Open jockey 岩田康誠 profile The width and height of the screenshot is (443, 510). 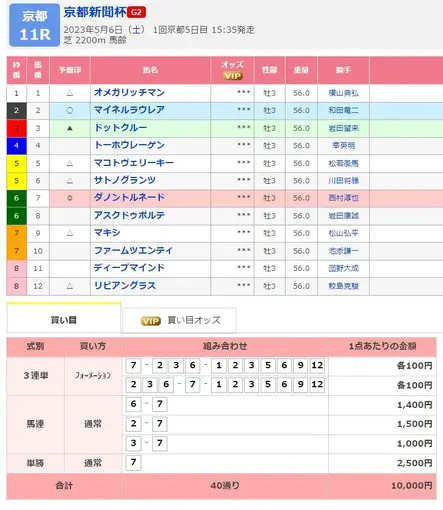click(343, 216)
